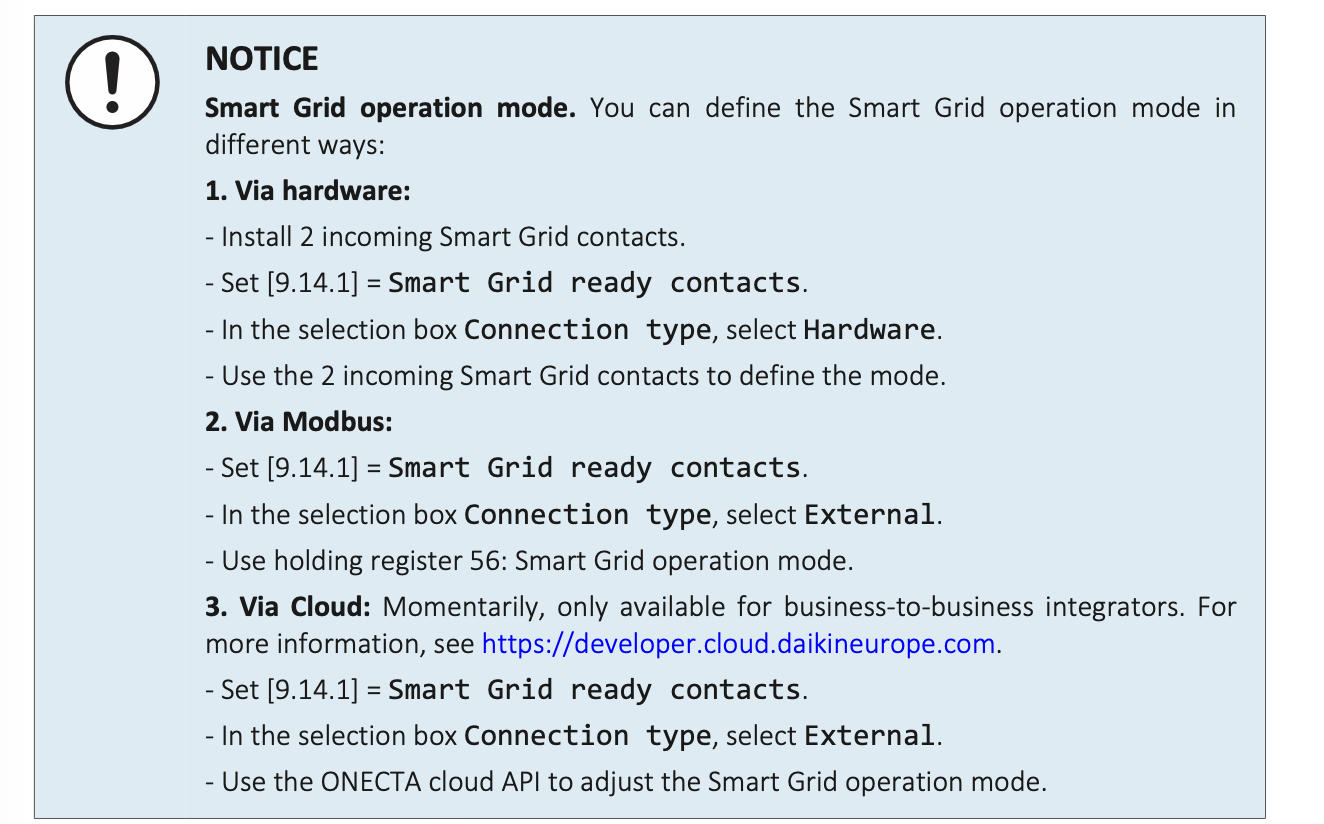Click the exclamation mark notice icon
1324x824 pixels.
112,82
